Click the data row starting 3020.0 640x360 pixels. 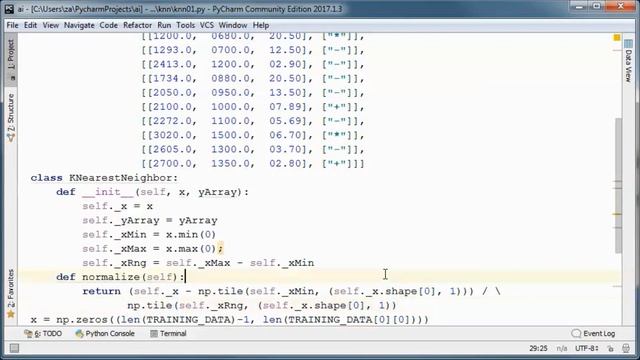click(253, 135)
